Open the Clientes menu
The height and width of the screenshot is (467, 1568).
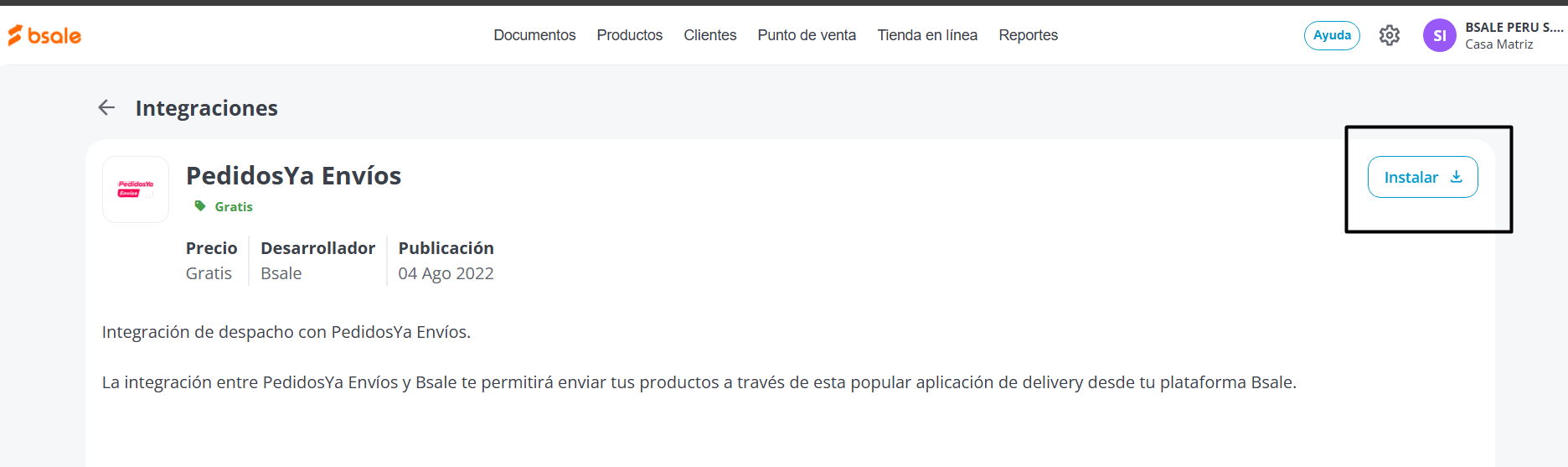(x=710, y=35)
